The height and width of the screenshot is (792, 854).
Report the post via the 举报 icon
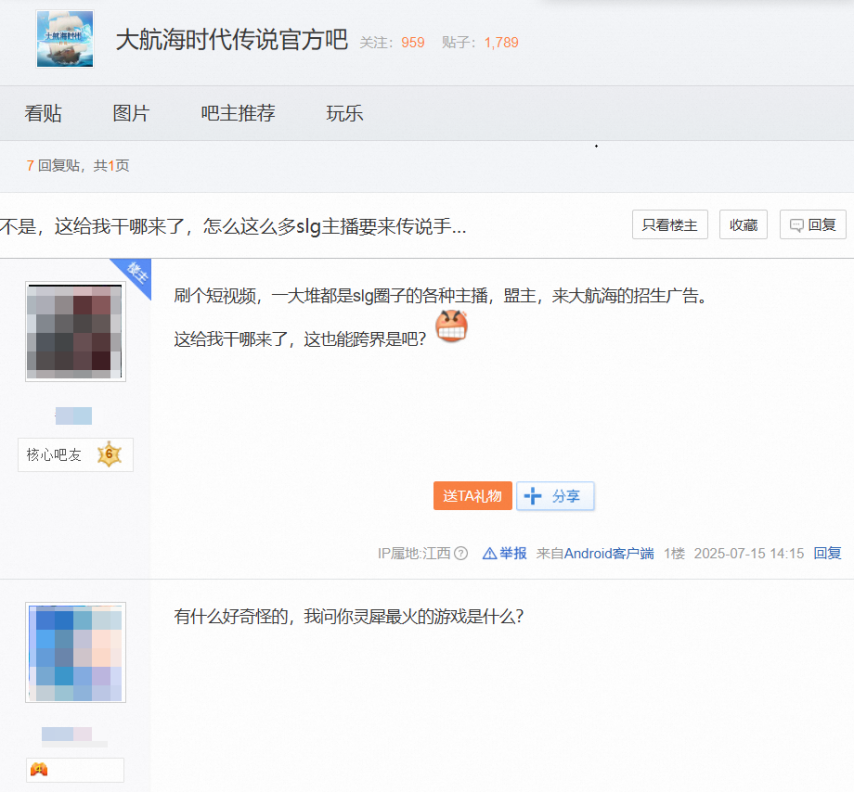[x=505, y=553]
